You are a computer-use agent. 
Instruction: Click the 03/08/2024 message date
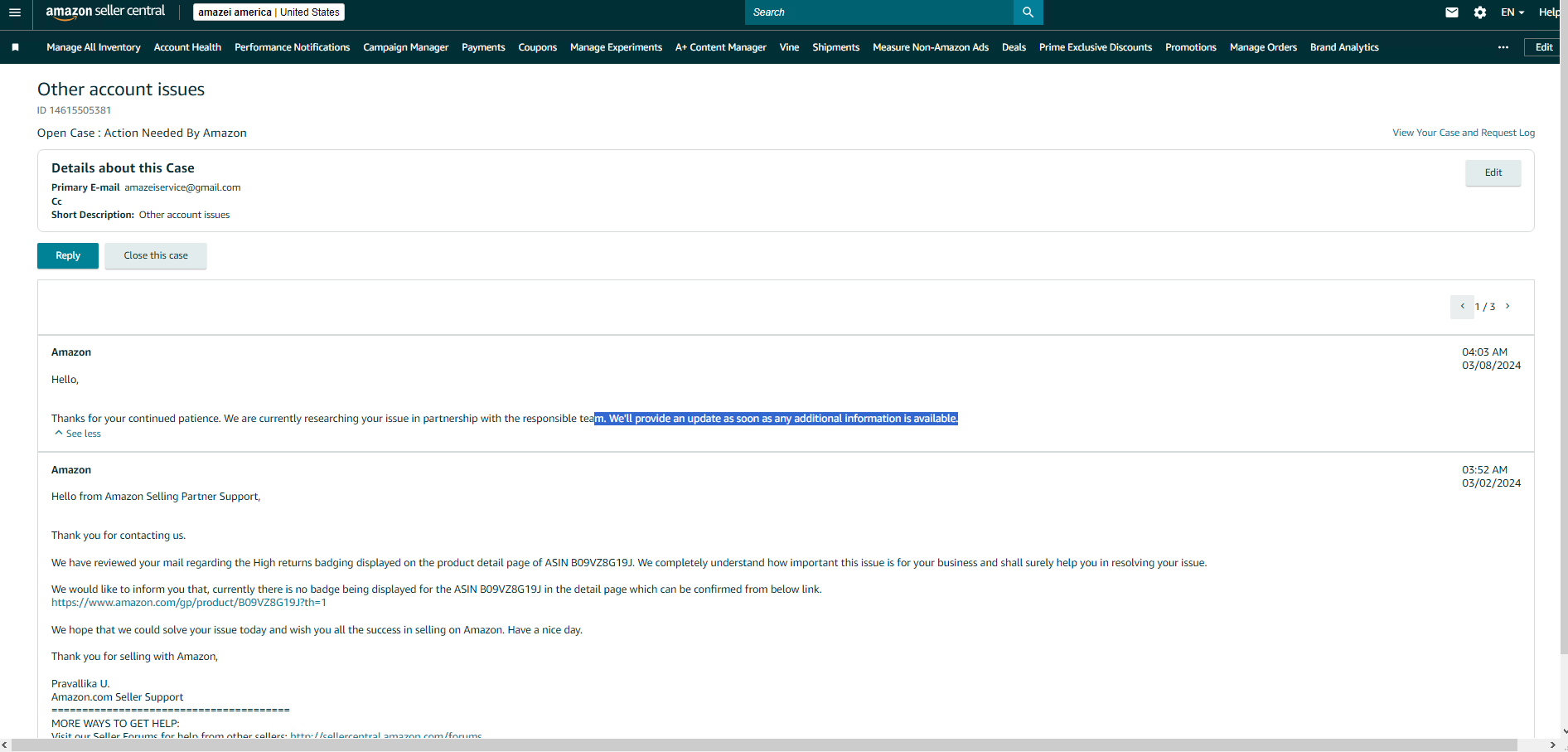(1491, 366)
